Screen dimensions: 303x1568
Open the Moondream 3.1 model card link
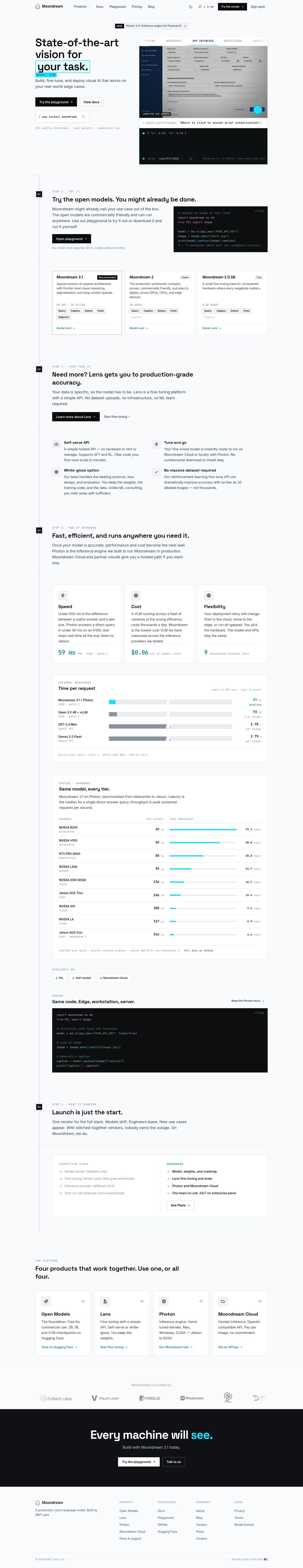66,328
